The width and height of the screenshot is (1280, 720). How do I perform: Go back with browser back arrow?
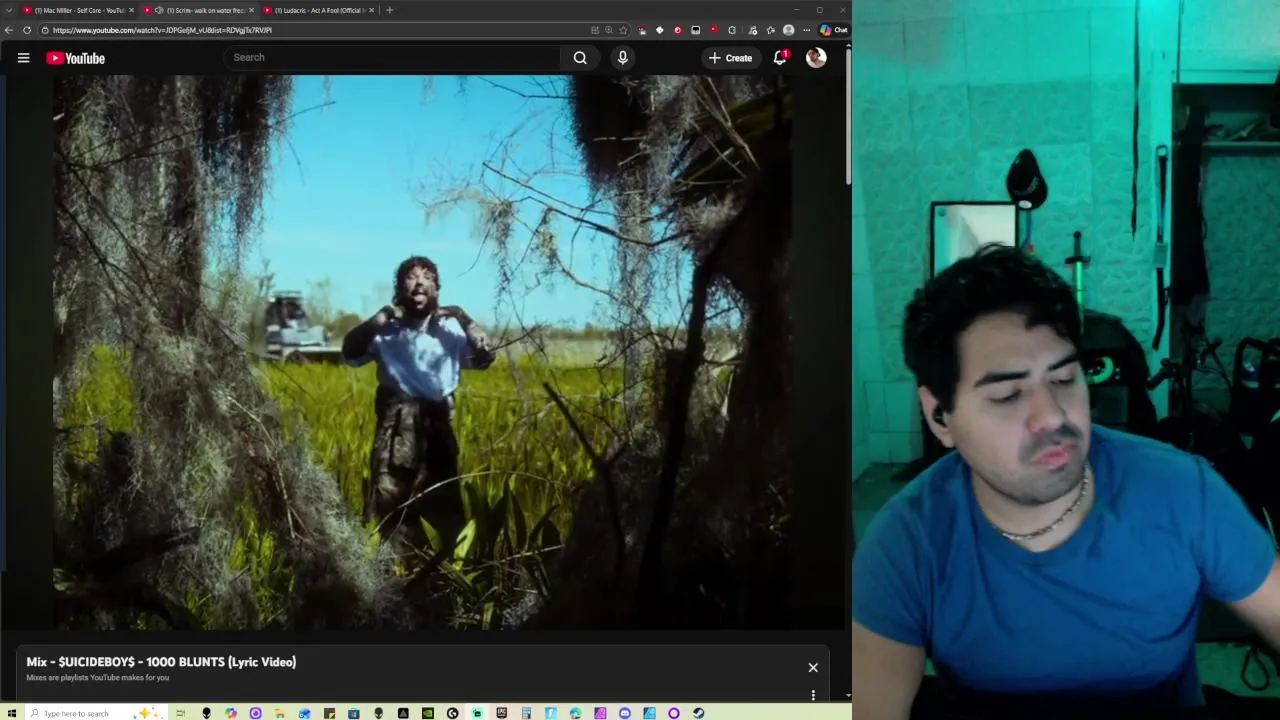point(9,30)
